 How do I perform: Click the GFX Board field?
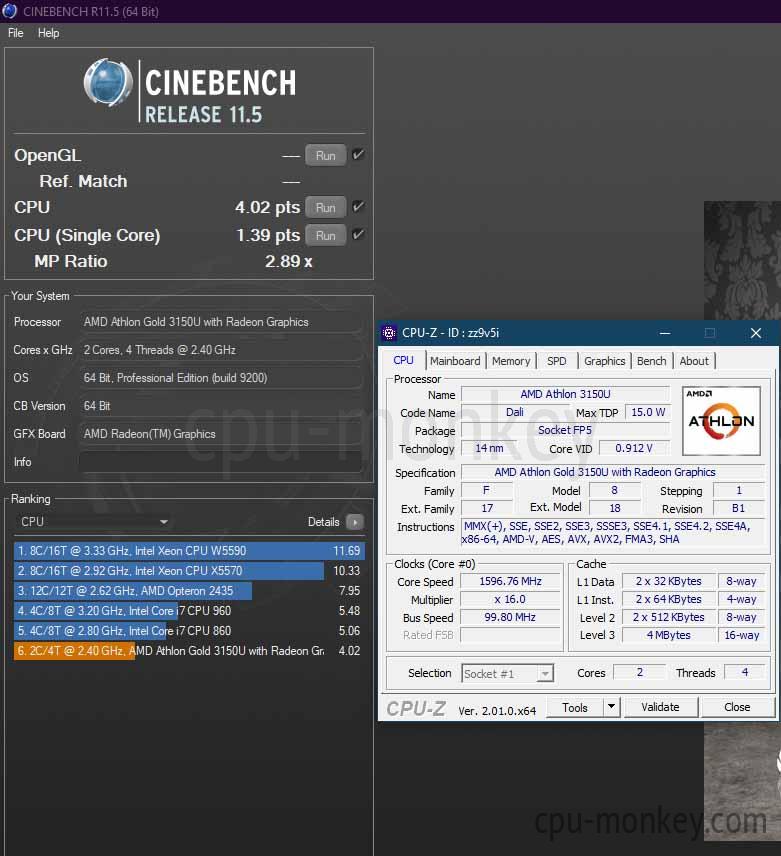(x=220, y=434)
